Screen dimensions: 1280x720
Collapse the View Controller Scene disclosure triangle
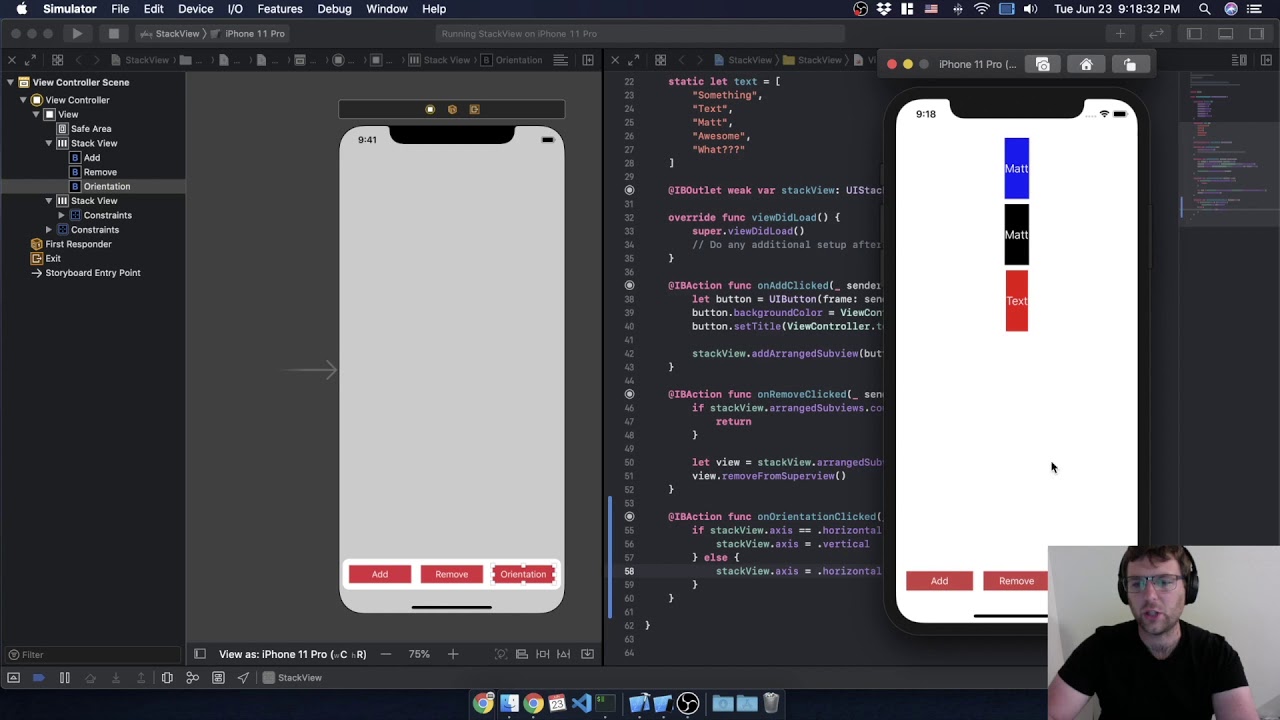tap(10, 82)
